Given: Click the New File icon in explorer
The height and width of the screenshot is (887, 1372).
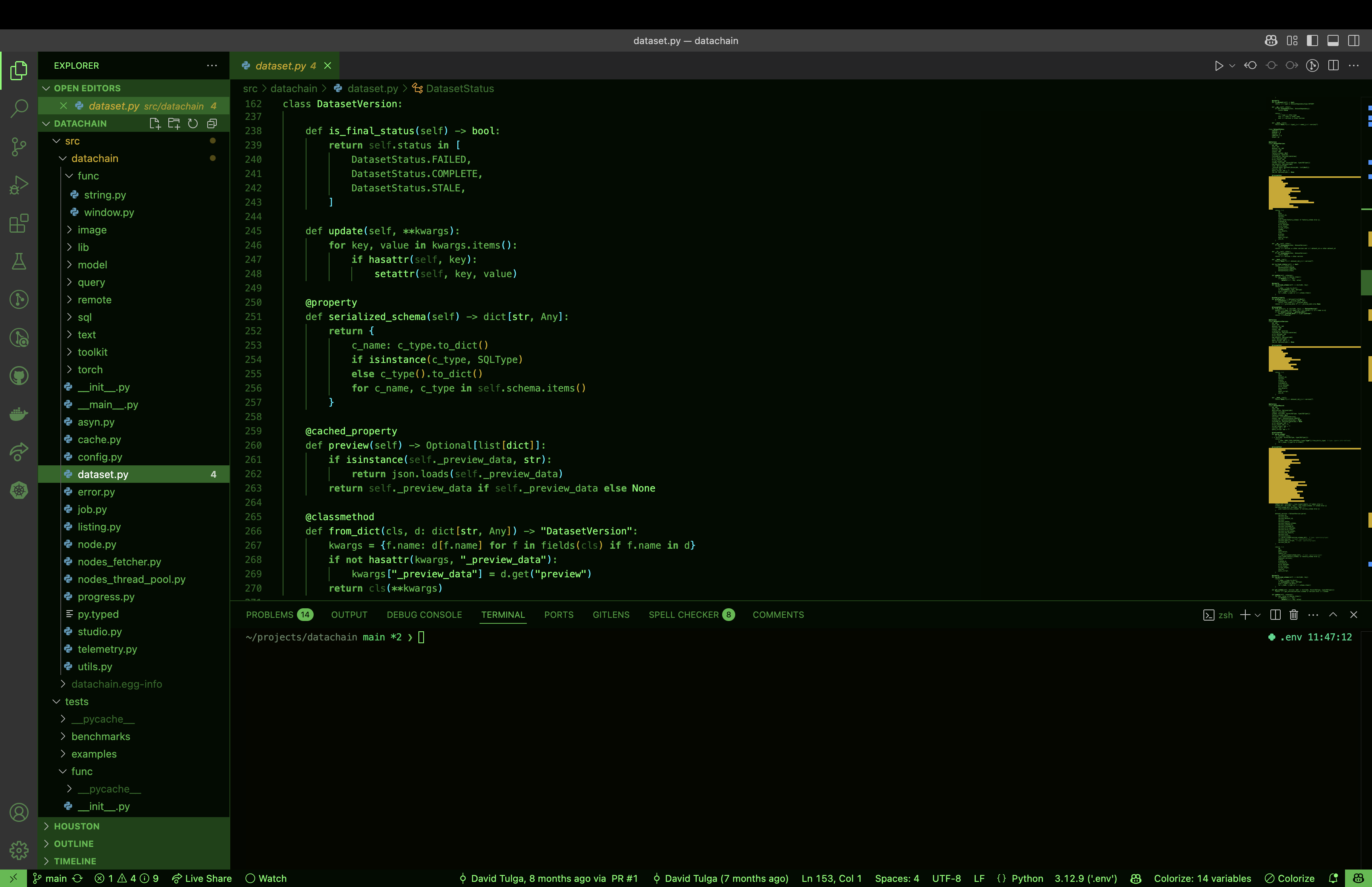Looking at the screenshot, I should click(154, 123).
